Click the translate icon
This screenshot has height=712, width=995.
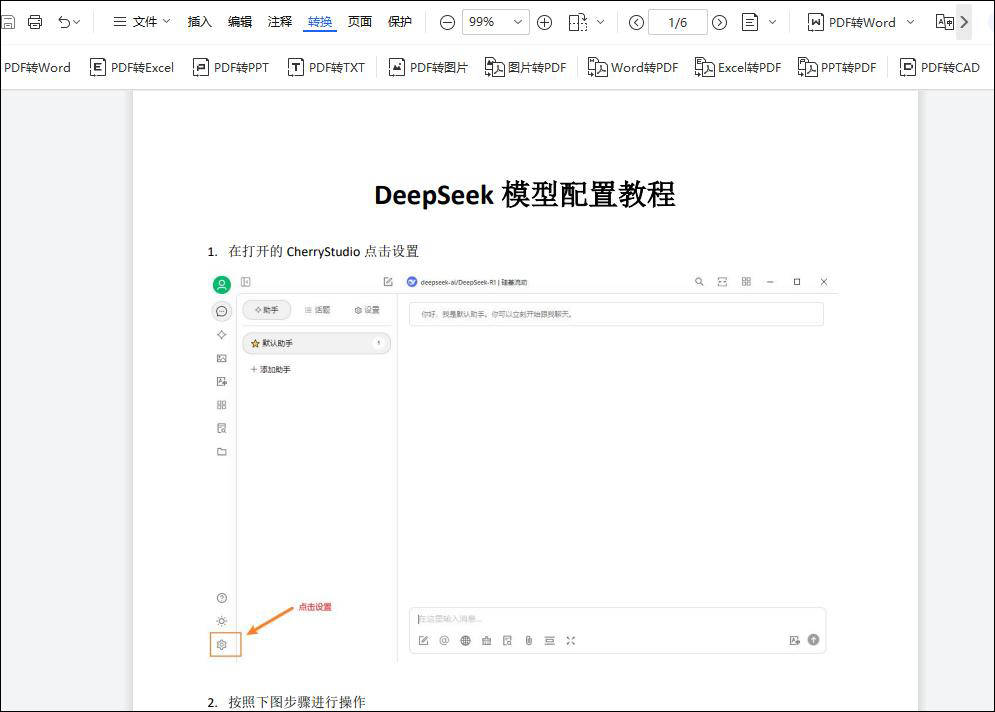click(x=945, y=23)
